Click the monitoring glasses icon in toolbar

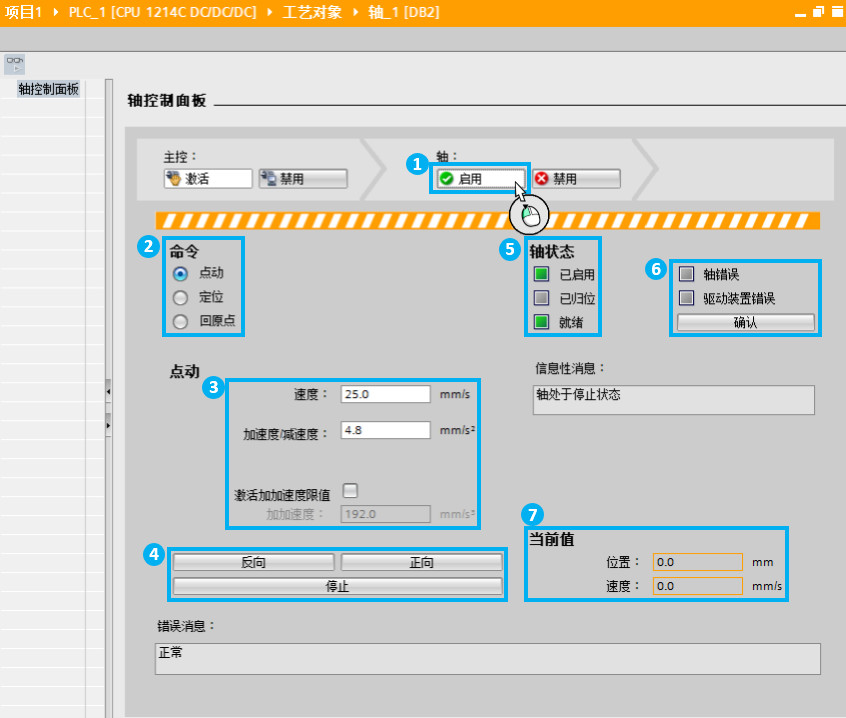tap(15, 64)
